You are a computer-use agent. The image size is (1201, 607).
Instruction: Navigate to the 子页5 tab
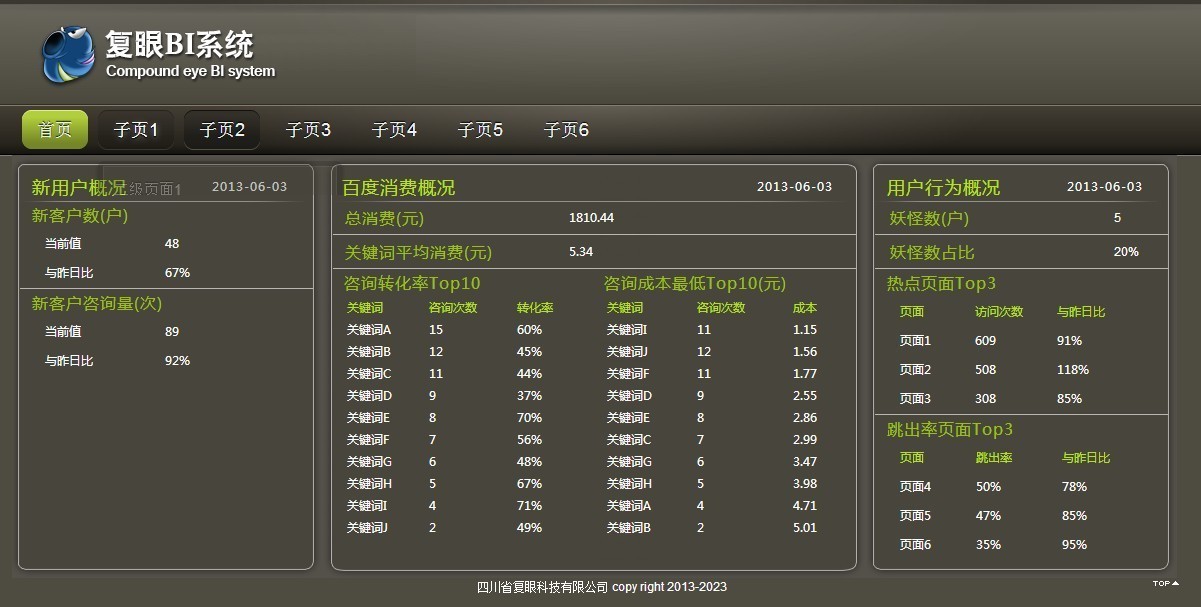pyautogui.click(x=480, y=130)
